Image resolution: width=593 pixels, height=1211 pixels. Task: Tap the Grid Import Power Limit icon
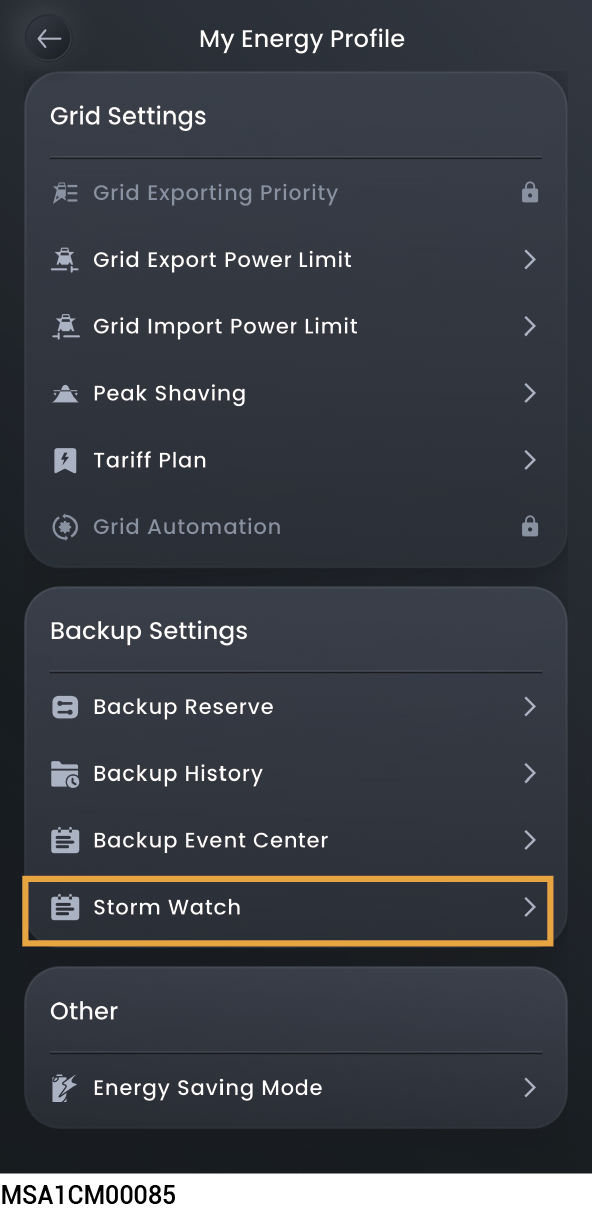(x=65, y=327)
